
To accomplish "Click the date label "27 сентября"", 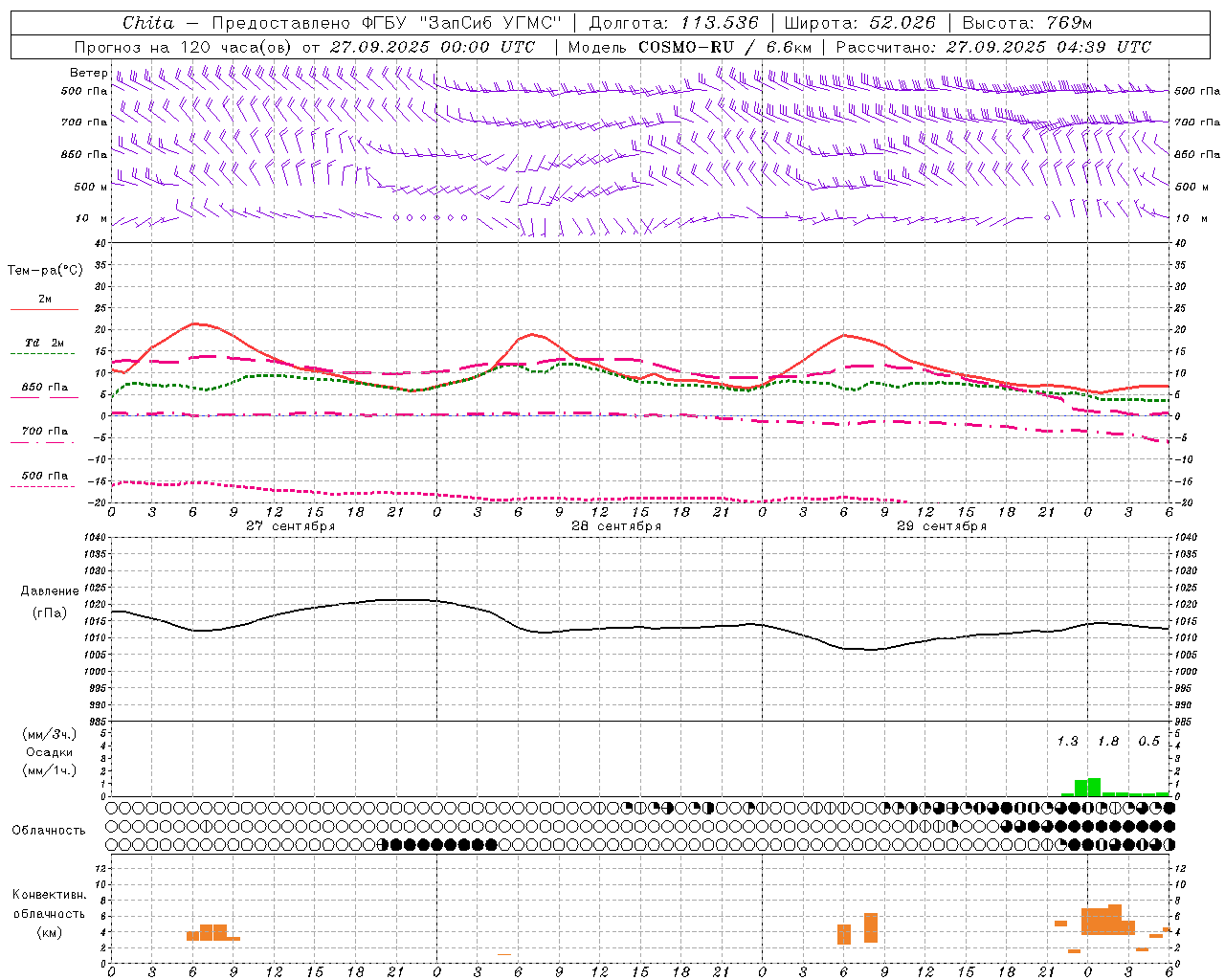I will (291, 526).
